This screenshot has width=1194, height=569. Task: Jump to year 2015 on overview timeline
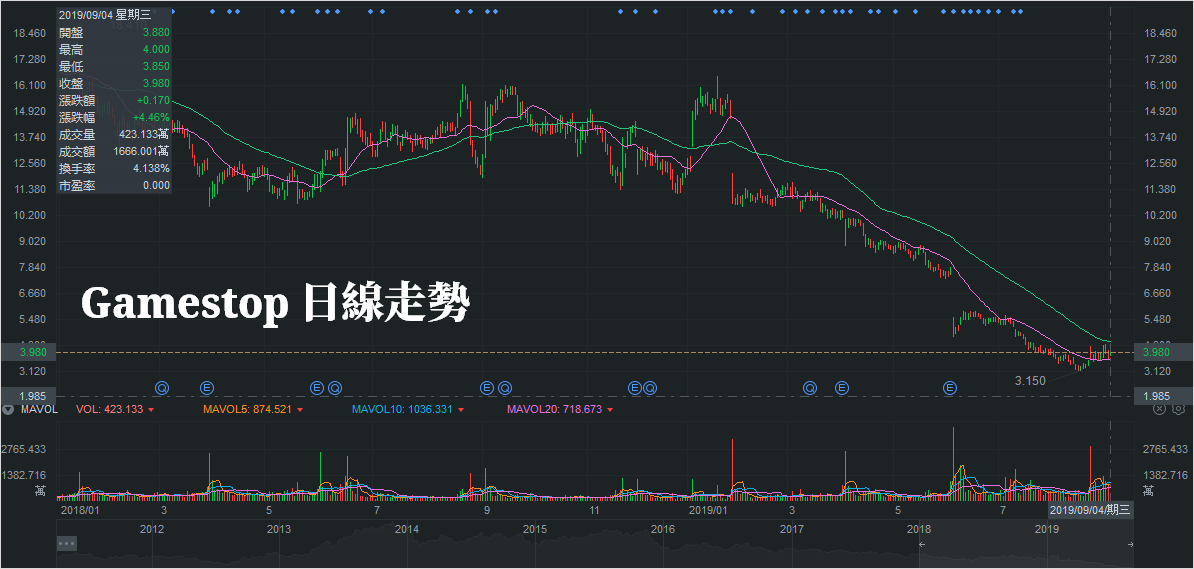(x=534, y=528)
